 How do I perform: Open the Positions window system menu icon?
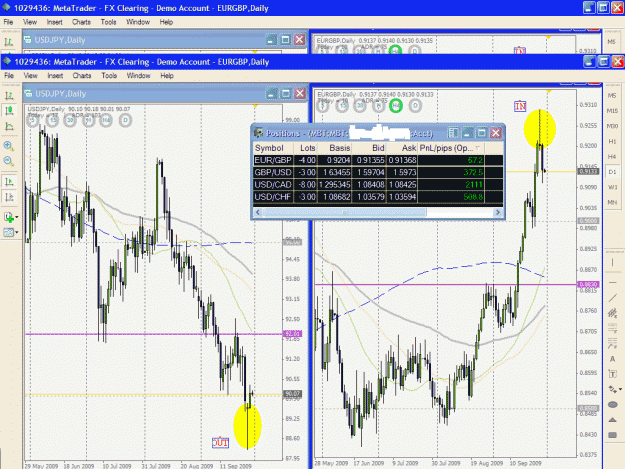coord(259,133)
